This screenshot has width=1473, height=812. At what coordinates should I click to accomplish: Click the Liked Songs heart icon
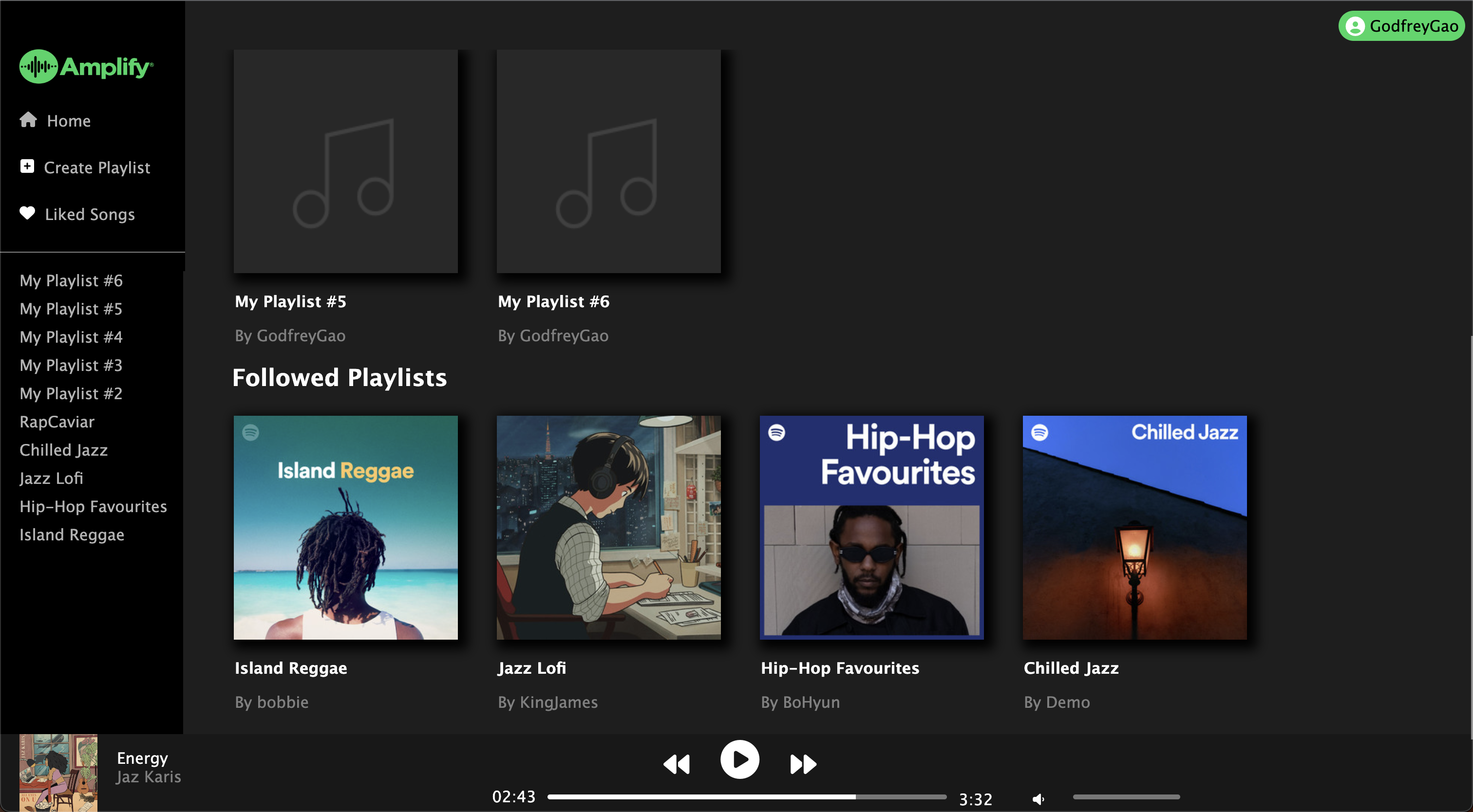pyautogui.click(x=27, y=213)
